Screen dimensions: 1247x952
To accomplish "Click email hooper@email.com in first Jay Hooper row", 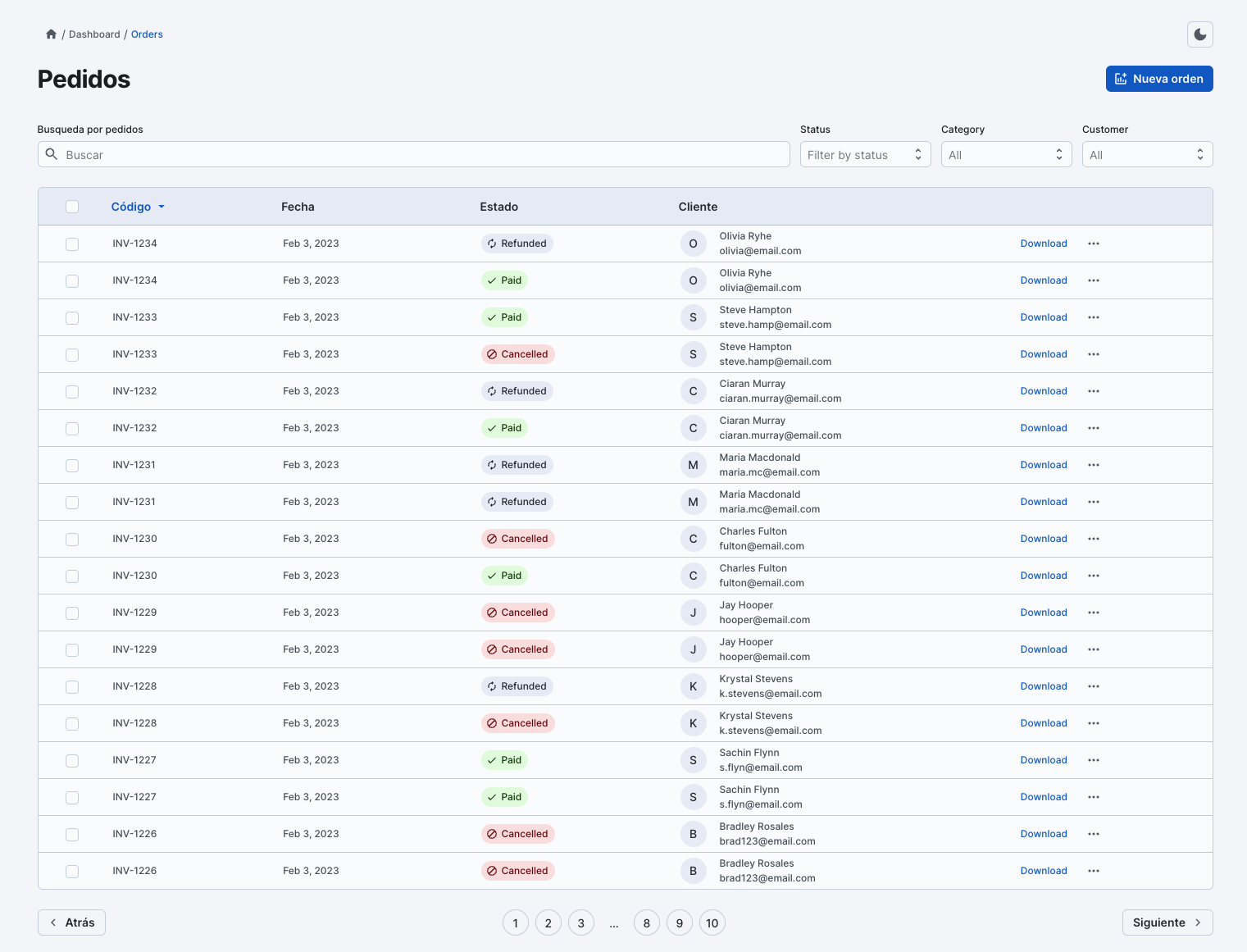I will click(x=764, y=620).
